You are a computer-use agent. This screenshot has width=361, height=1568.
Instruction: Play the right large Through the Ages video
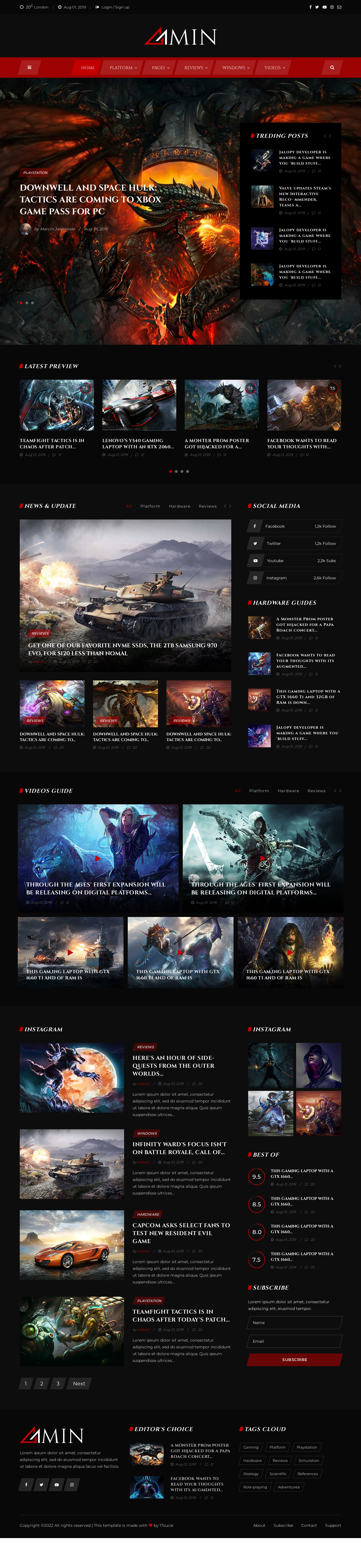pyautogui.click(x=263, y=858)
